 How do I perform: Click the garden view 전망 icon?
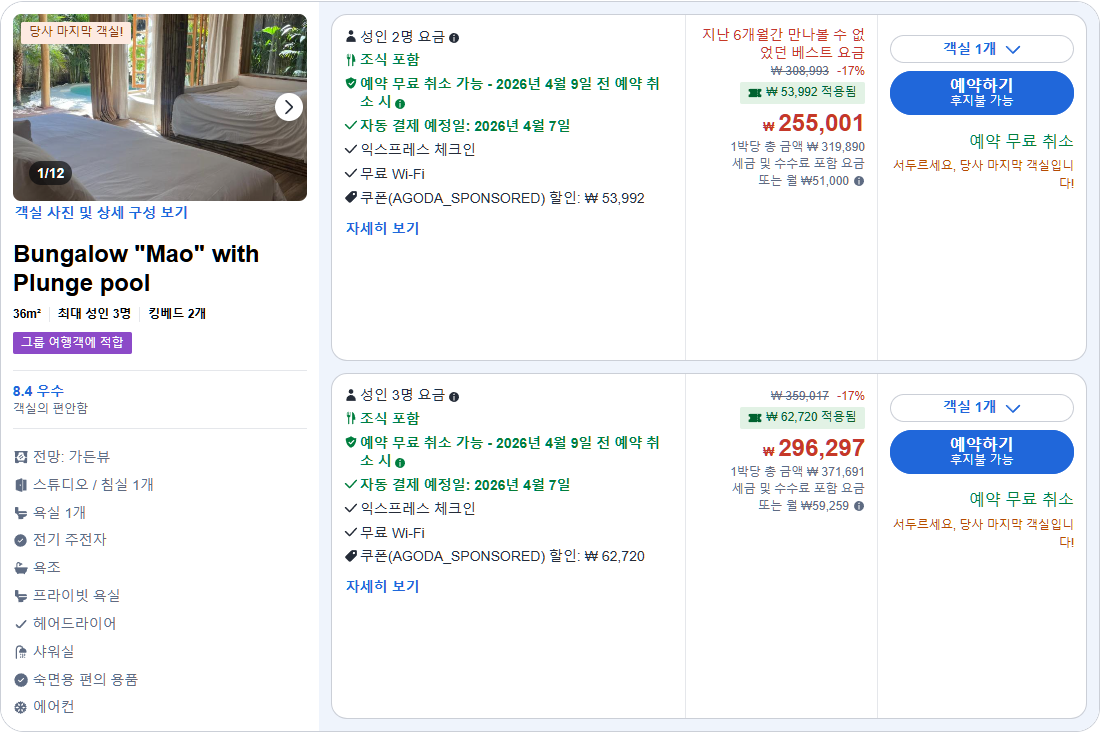point(21,457)
